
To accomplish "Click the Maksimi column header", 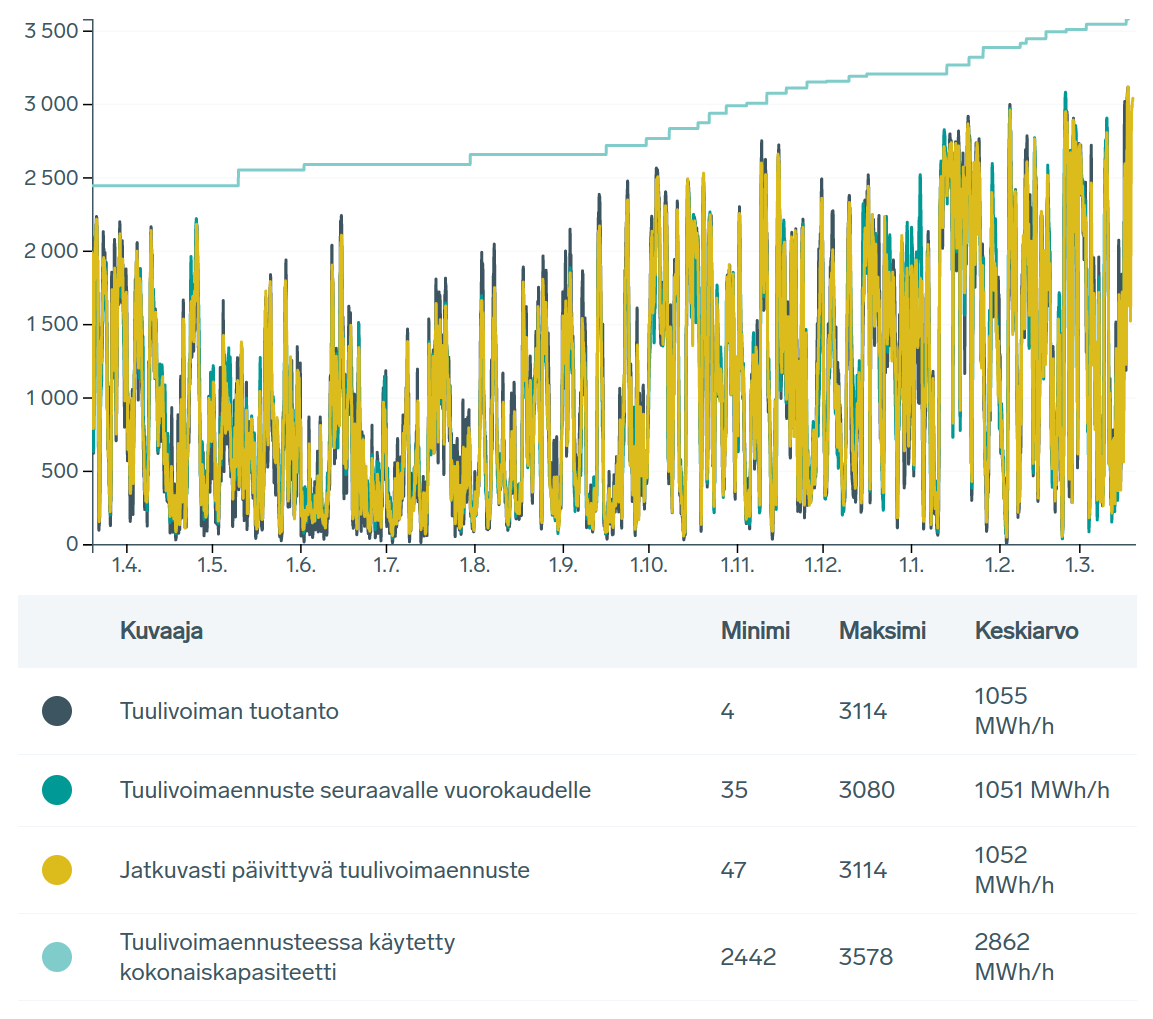I will (882, 631).
